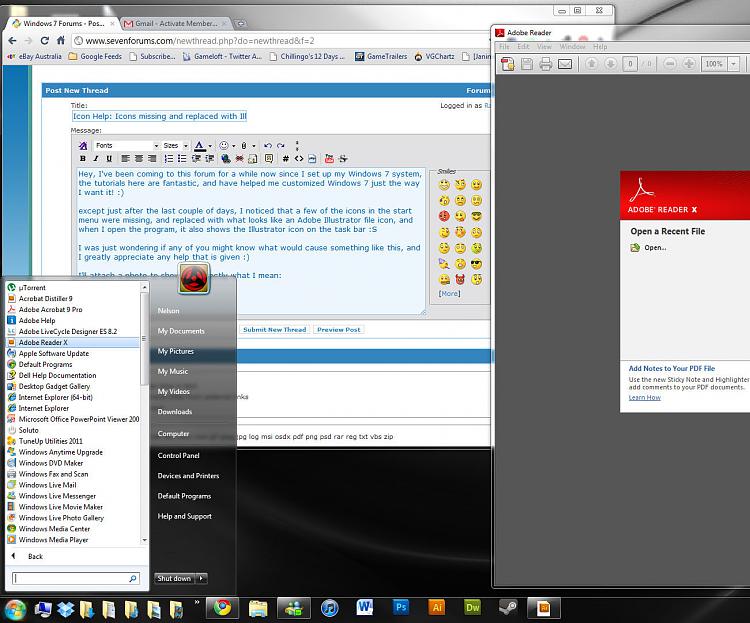Screen dimensions: 750x623
Task: Open the Help menu in Adobe Reader
Action: click(x=600, y=46)
